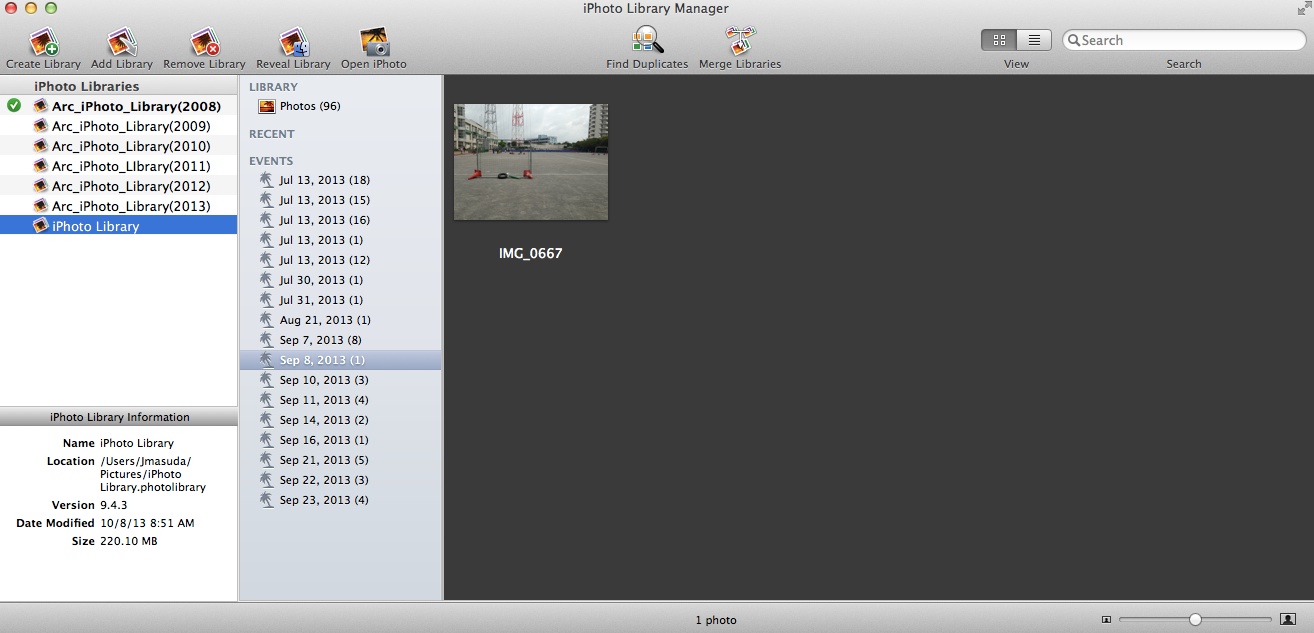Click the thumbnail size slider knob

[x=1195, y=620]
